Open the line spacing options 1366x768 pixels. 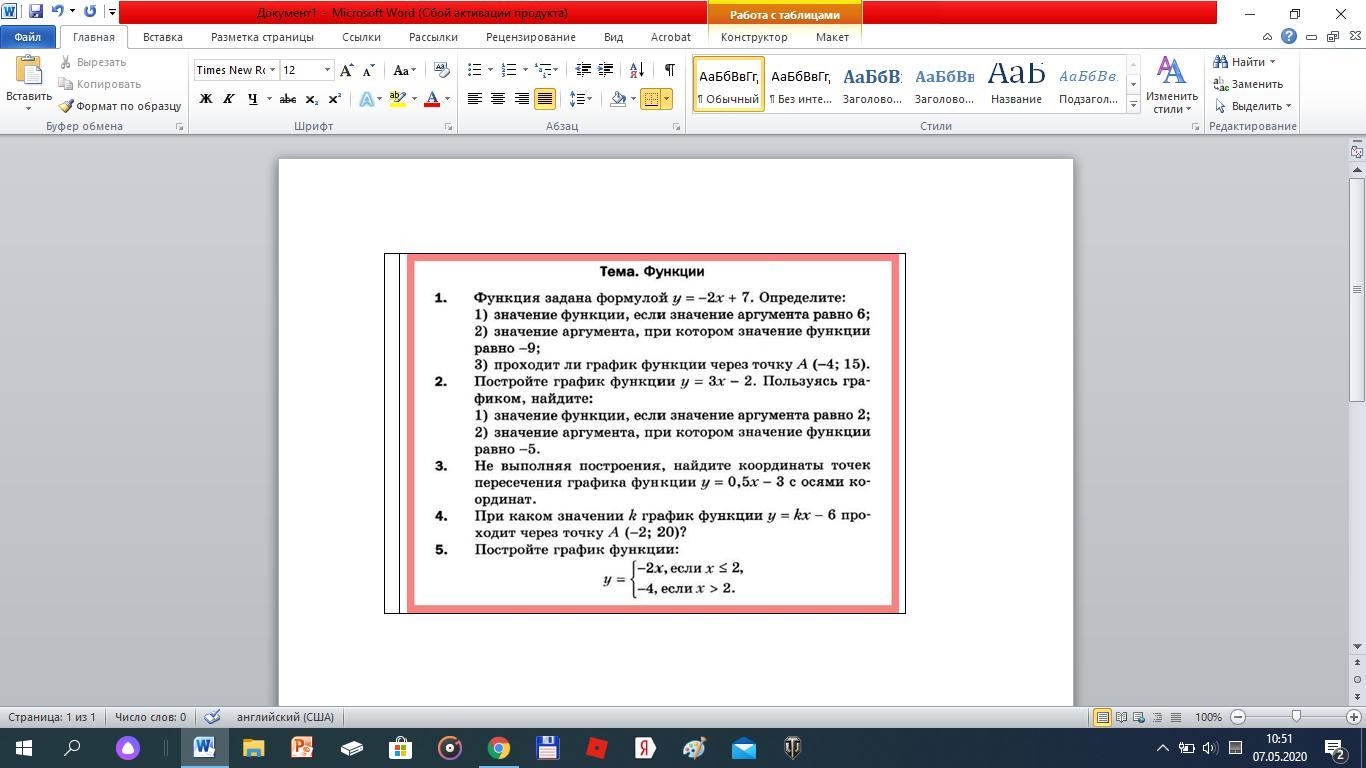(x=581, y=99)
